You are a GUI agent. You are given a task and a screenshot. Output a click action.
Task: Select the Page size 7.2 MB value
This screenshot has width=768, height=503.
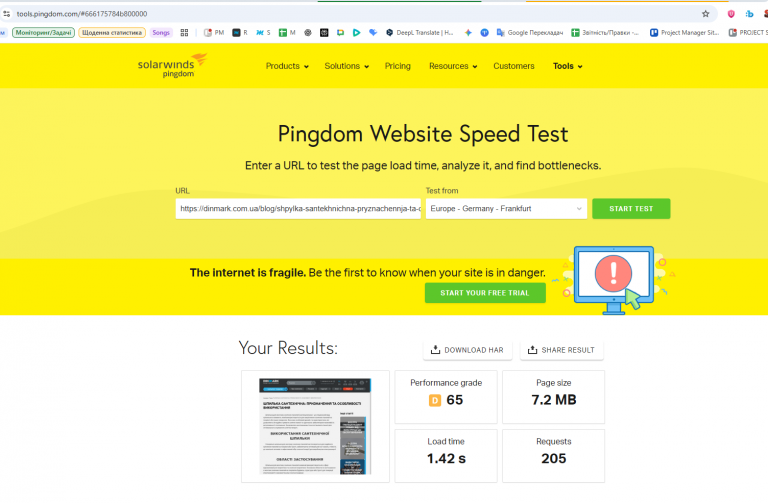554,400
